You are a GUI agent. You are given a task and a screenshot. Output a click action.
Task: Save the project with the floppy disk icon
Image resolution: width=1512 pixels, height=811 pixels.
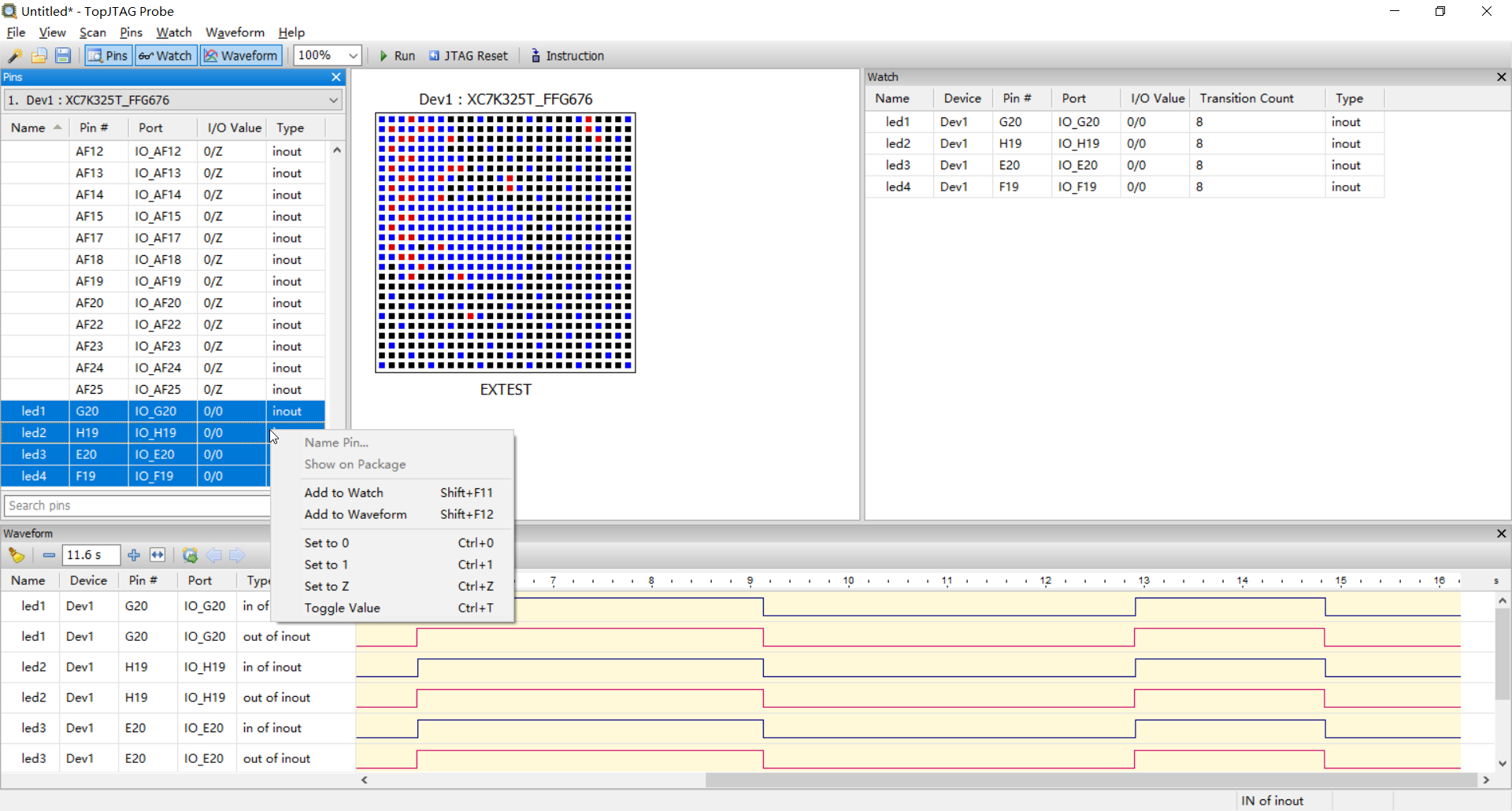click(63, 56)
